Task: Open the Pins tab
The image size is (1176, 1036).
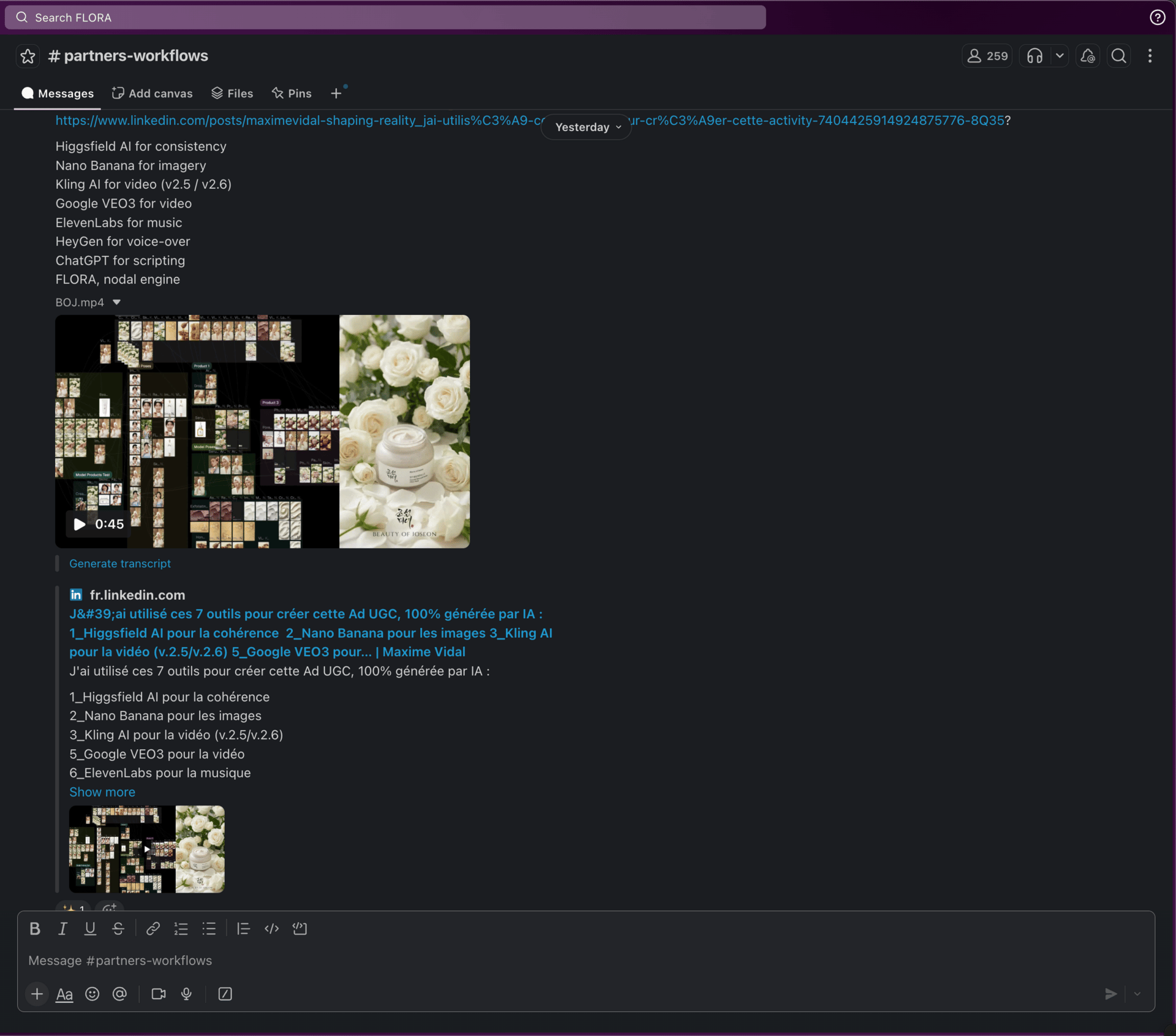Action: [292, 94]
